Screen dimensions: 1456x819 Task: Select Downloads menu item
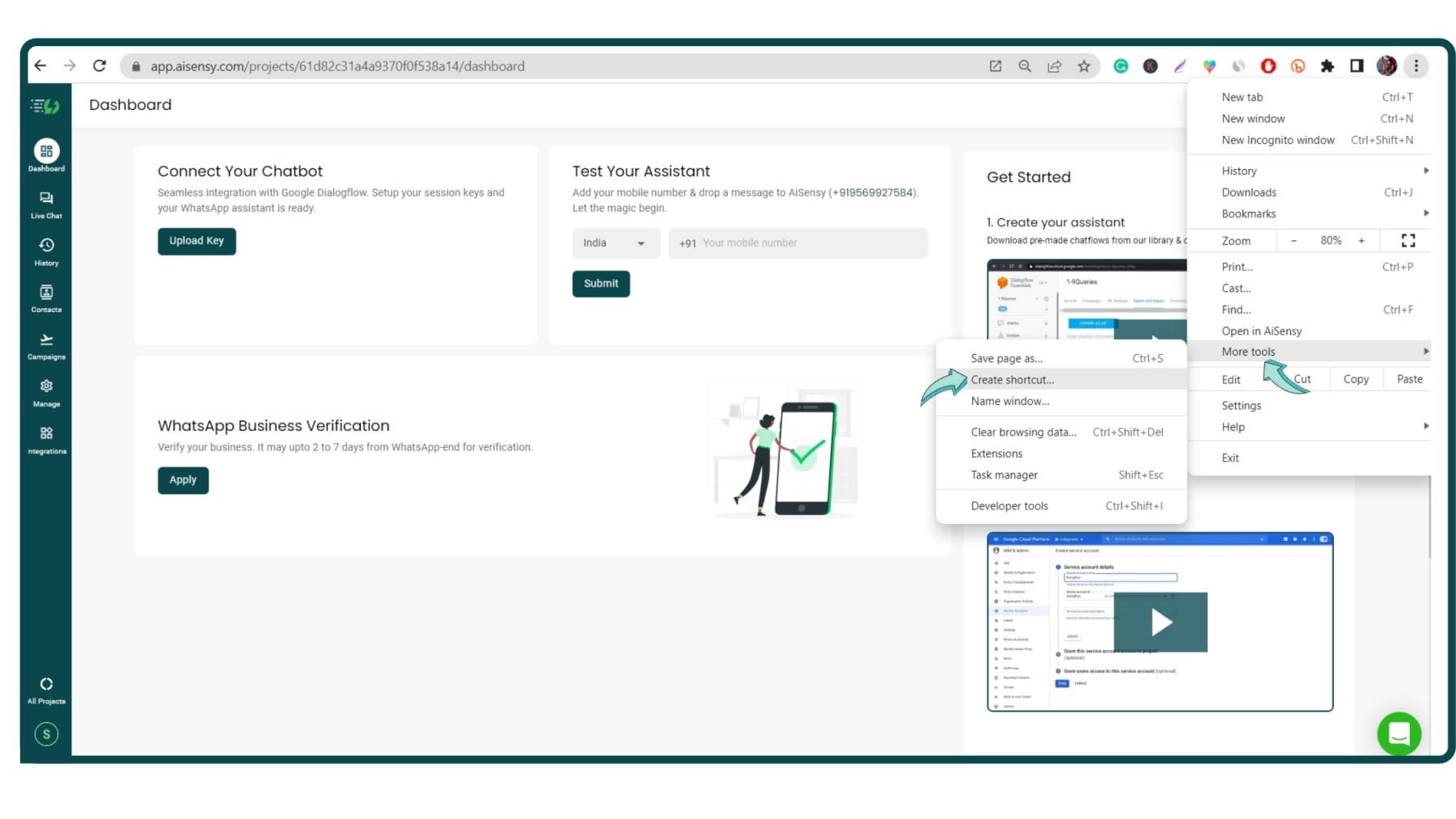tap(1309, 192)
